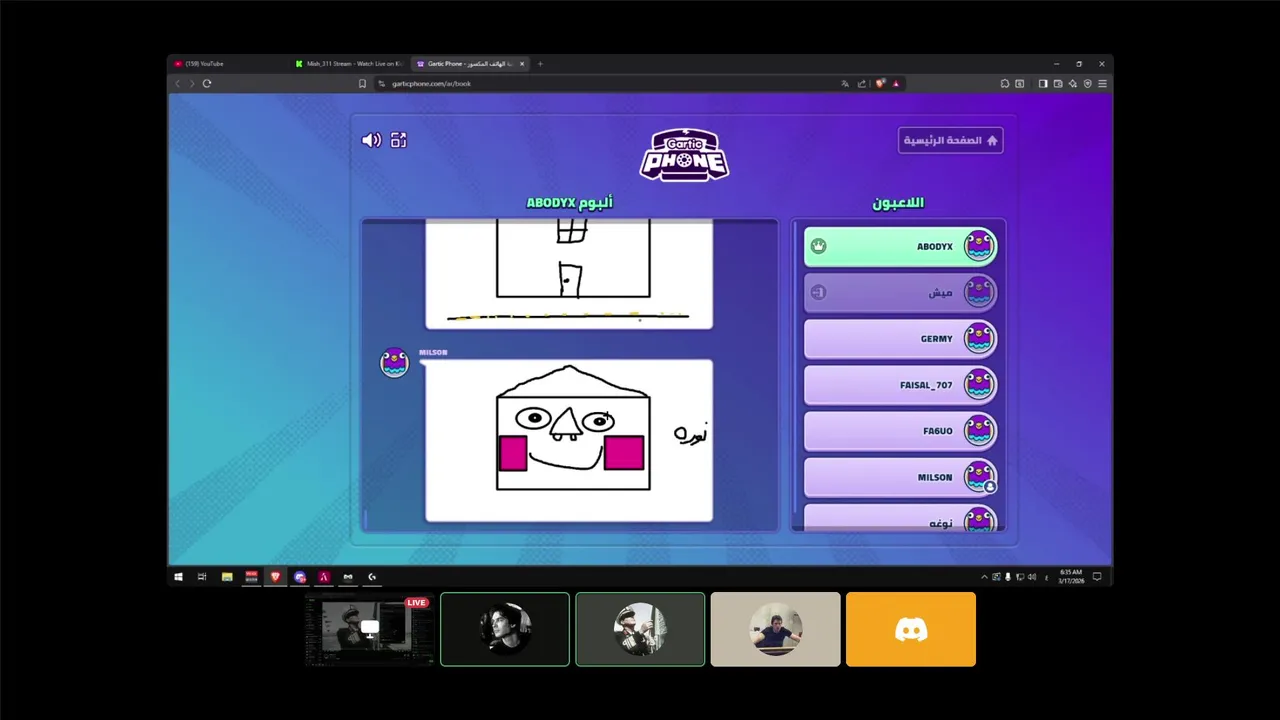
Task: Open Brave Shields lion icon
Action: (x=880, y=84)
